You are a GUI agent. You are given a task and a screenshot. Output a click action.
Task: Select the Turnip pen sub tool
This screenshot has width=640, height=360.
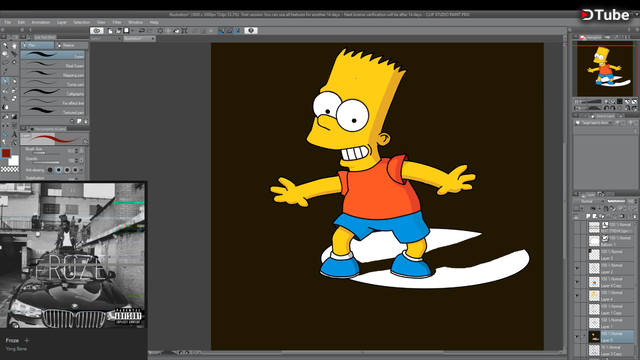click(52, 84)
